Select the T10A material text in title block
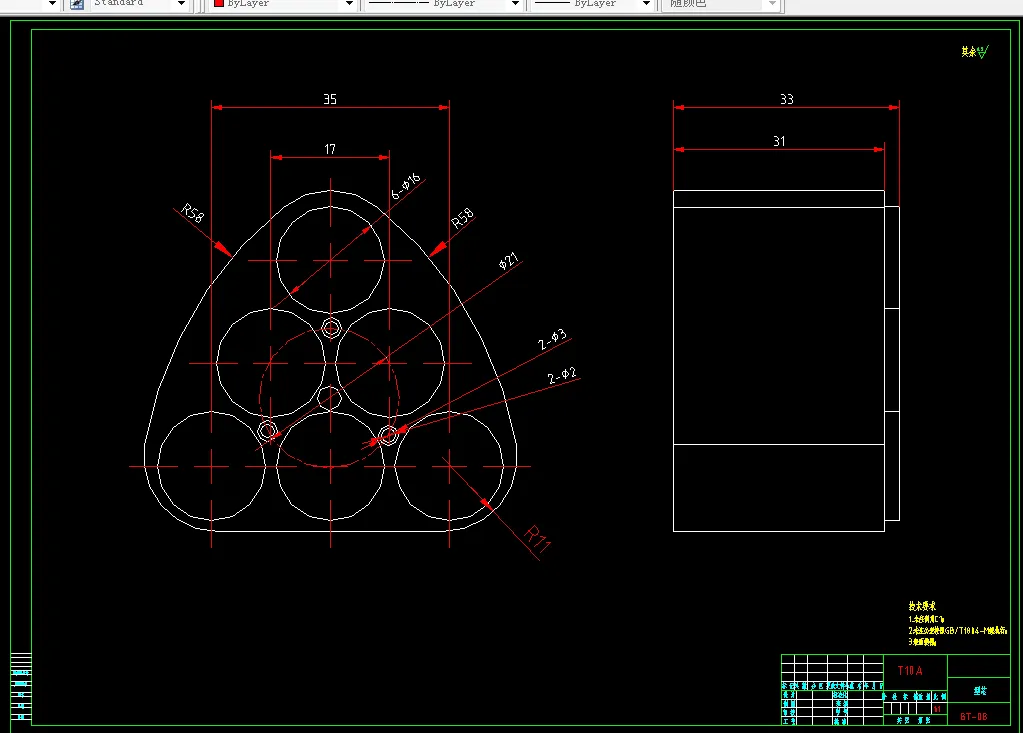The image size is (1023, 733). (x=909, y=670)
